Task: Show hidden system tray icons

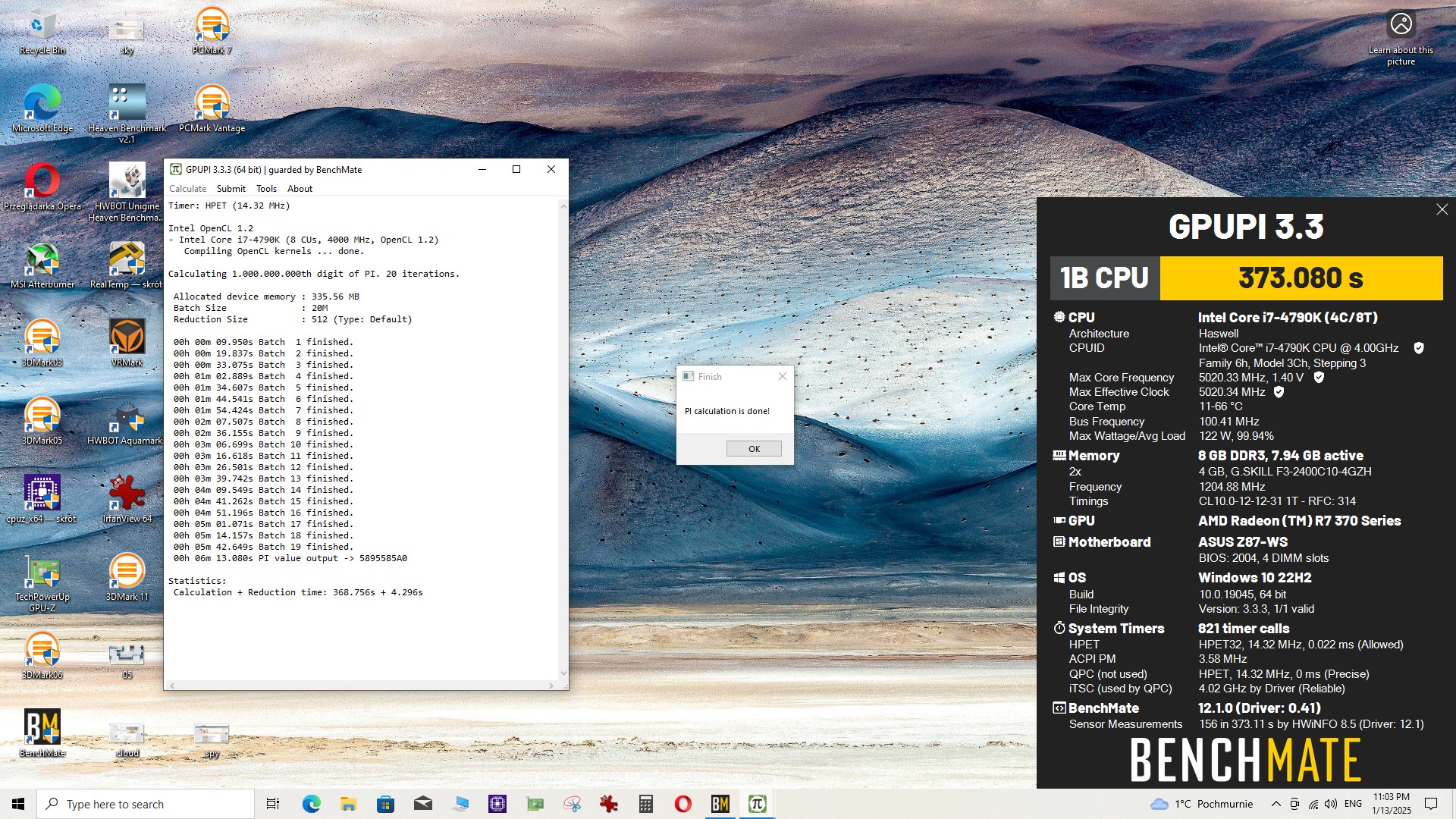Action: (1276, 804)
